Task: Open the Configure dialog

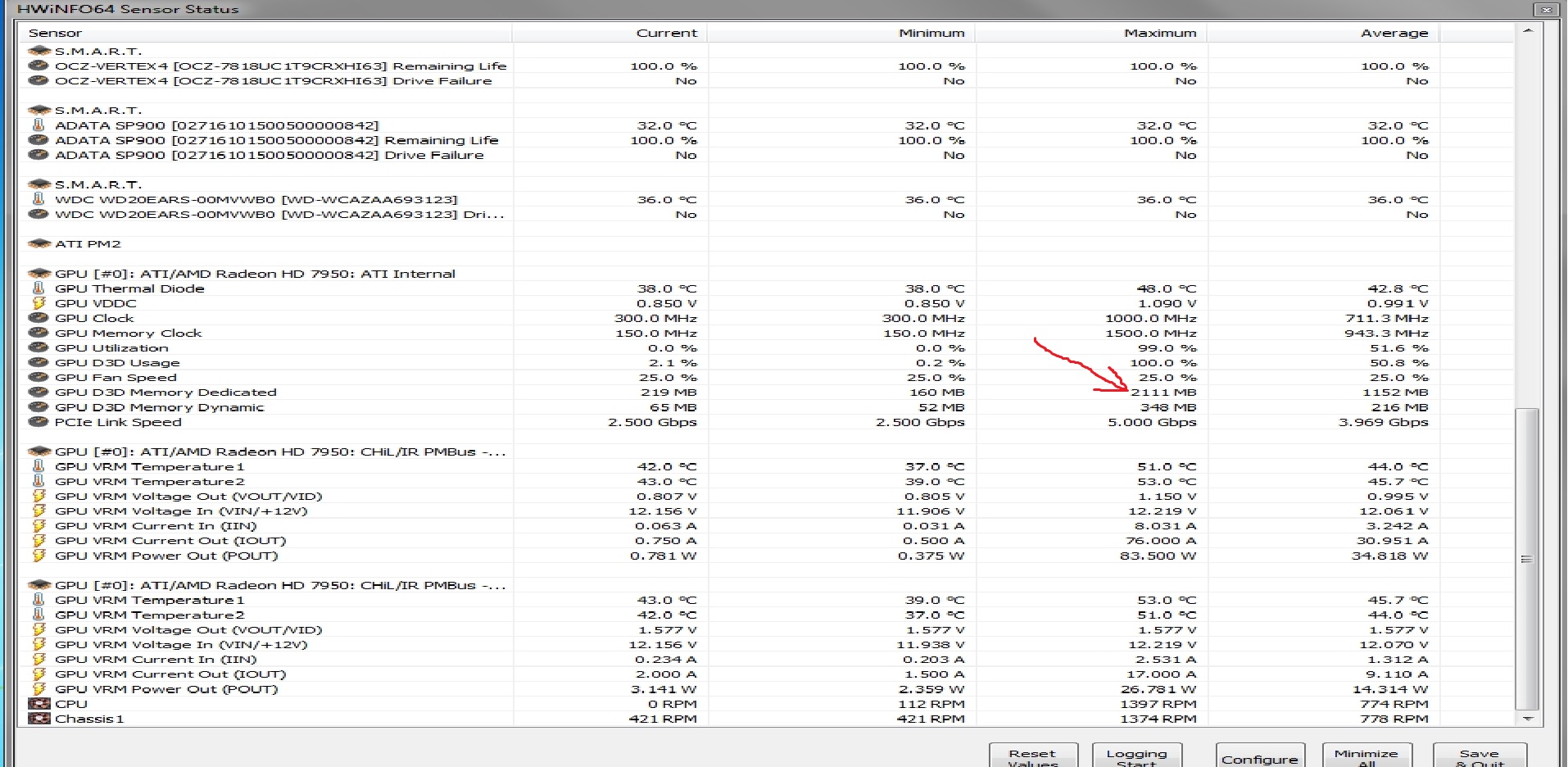Action: pos(1260,756)
